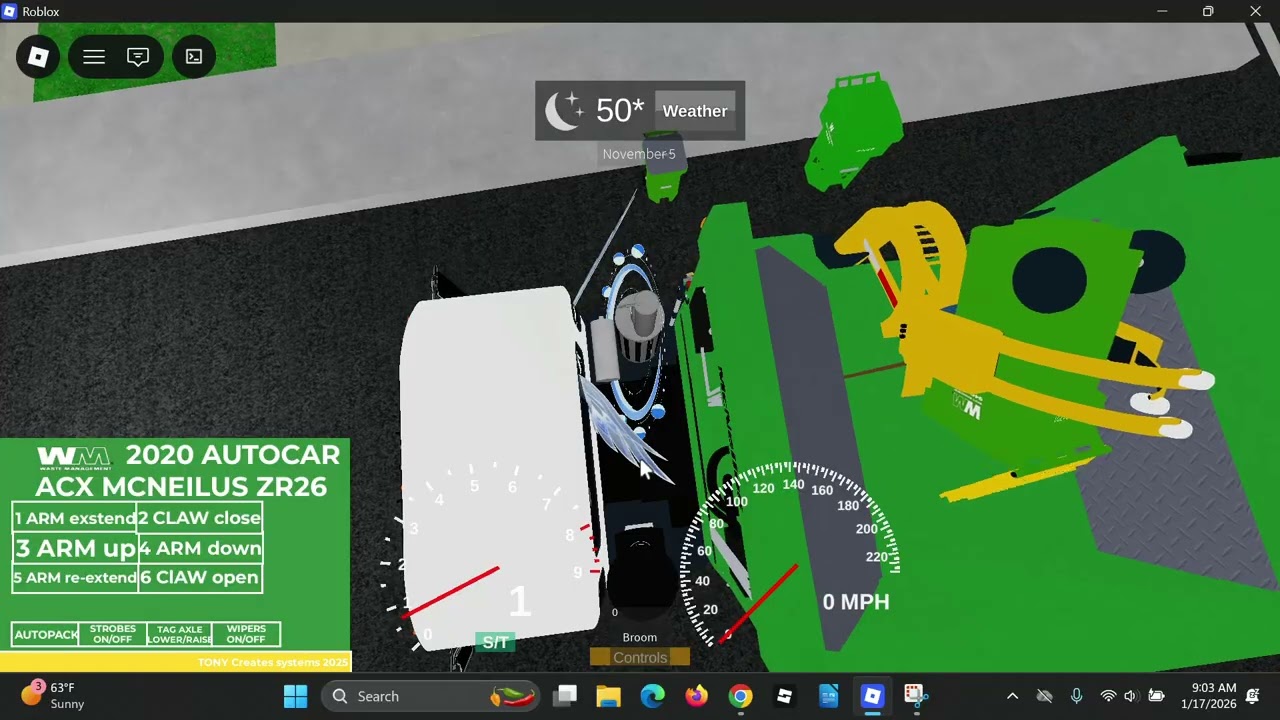Launch Google Chrome from the taskbar
The image size is (1280, 720).
click(740, 696)
